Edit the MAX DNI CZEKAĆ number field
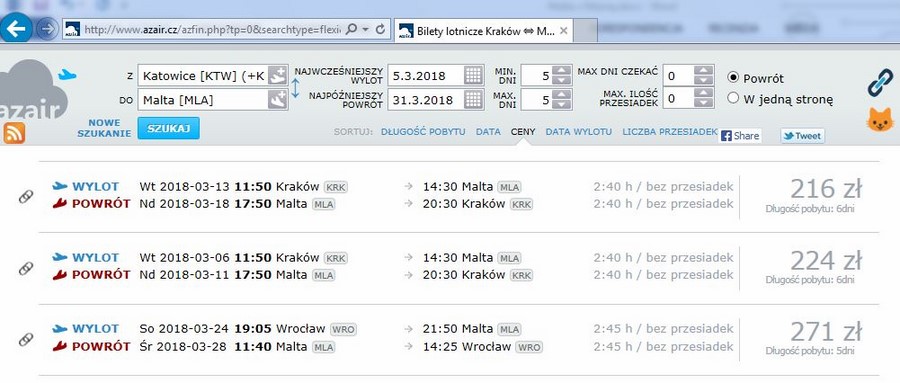Image resolution: width=900 pixels, height=383 pixels. (x=678, y=75)
